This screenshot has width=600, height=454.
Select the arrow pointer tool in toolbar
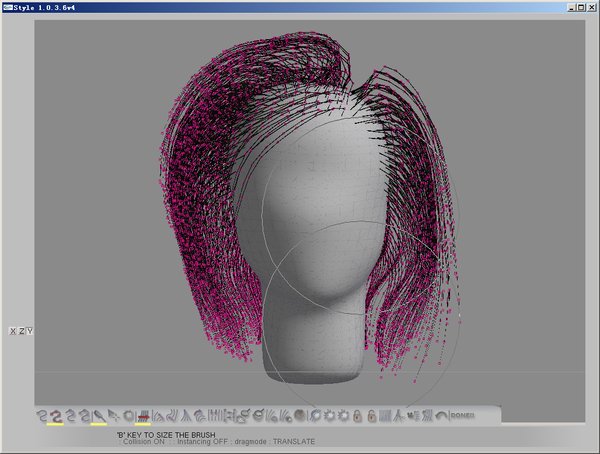(114, 415)
